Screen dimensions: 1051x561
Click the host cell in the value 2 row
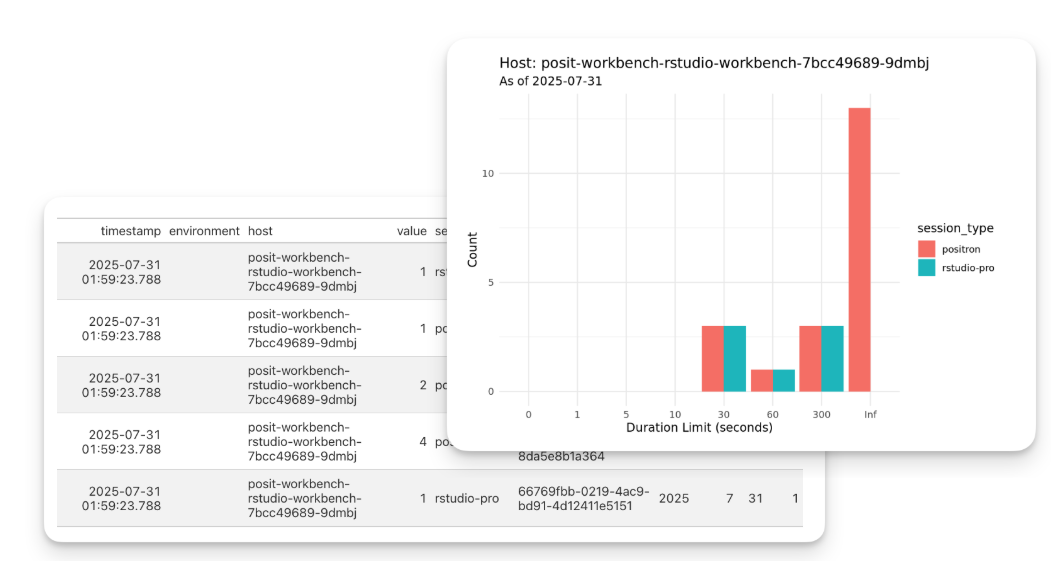click(304, 385)
